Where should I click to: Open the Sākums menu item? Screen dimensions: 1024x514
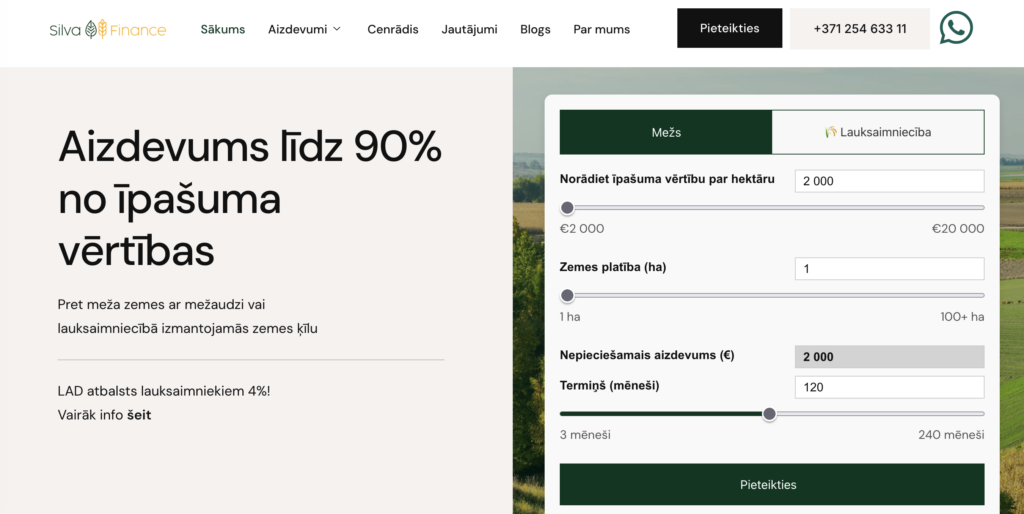click(x=222, y=29)
